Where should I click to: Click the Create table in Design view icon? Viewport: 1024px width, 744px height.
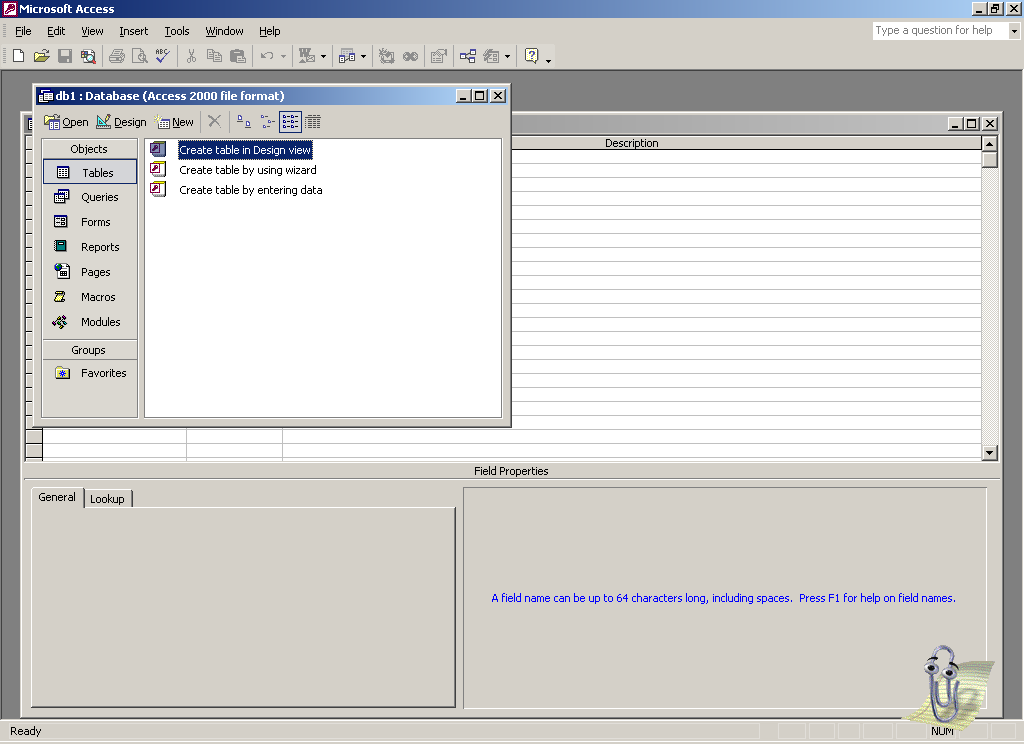pyautogui.click(x=159, y=150)
